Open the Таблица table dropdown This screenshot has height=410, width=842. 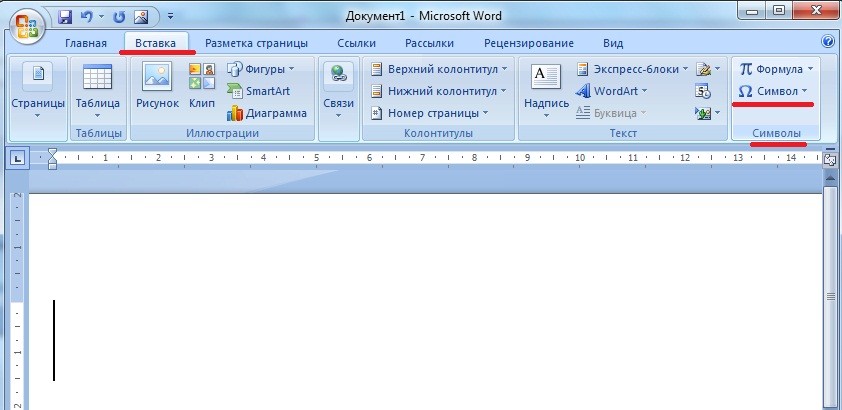(x=97, y=90)
